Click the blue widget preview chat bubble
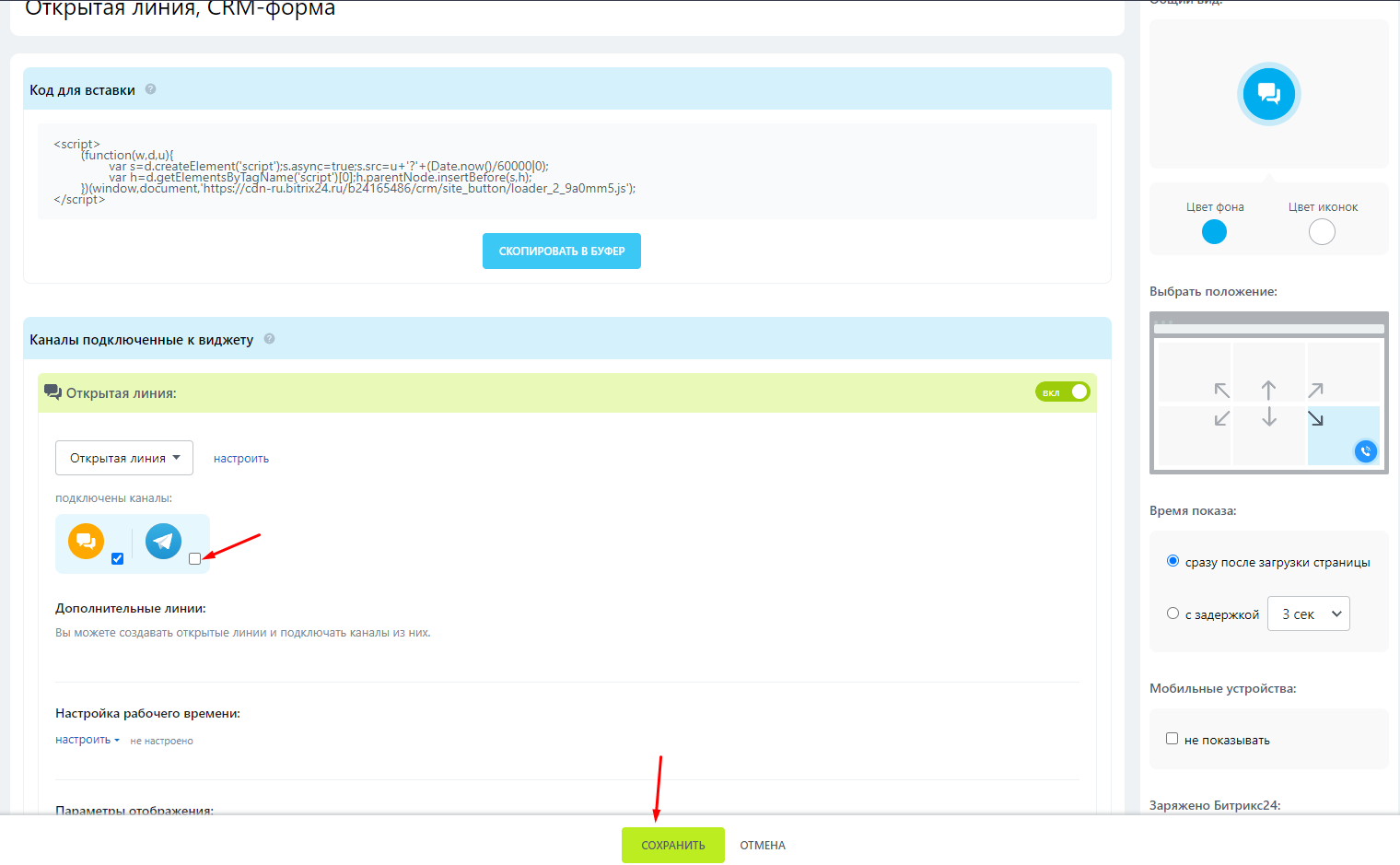The width and height of the screenshot is (1400, 865). click(x=1268, y=94)
